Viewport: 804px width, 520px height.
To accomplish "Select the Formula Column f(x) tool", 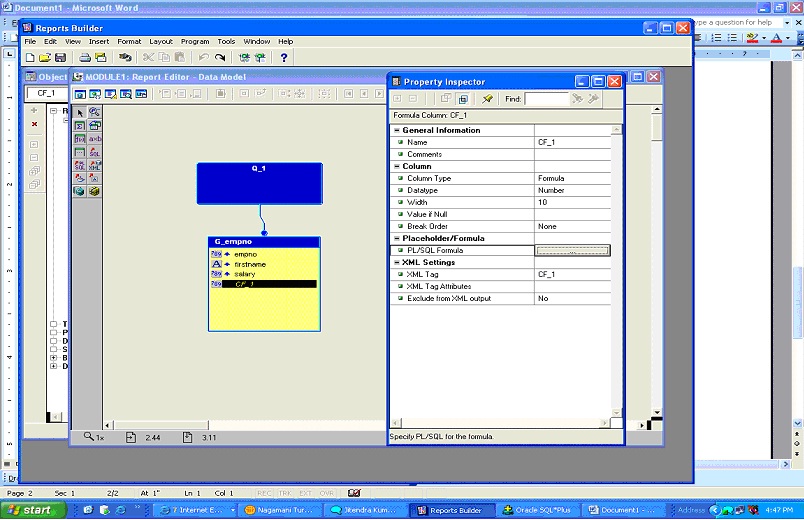I will click(80, 139).
